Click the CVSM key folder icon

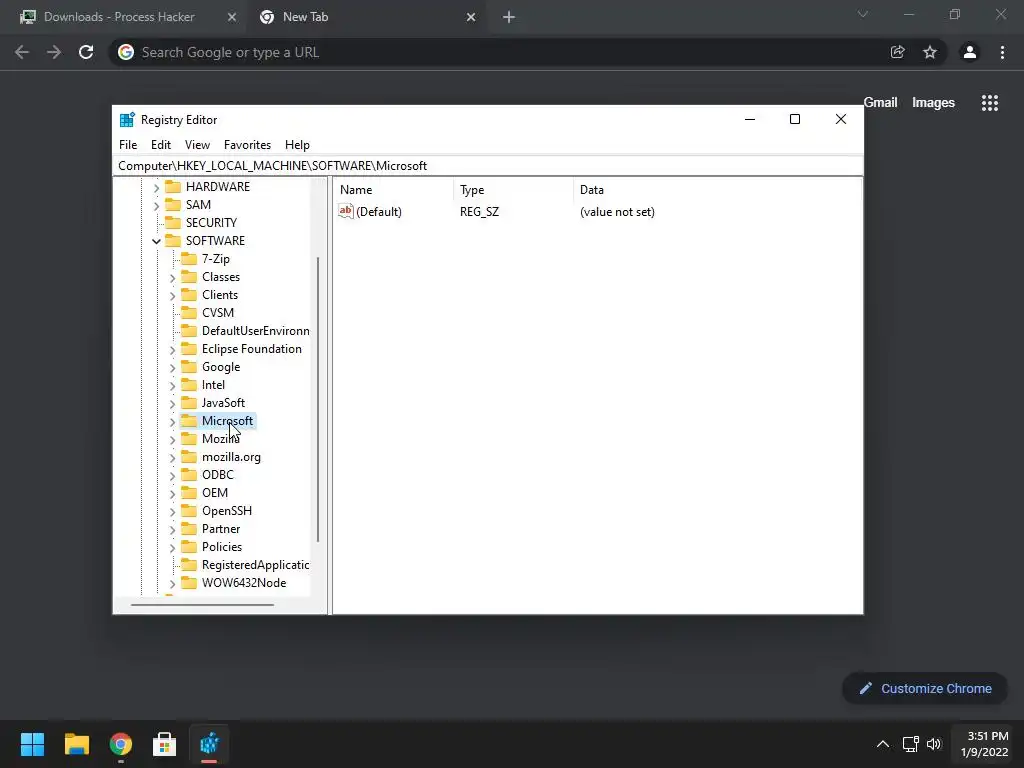tap(189, 313)
